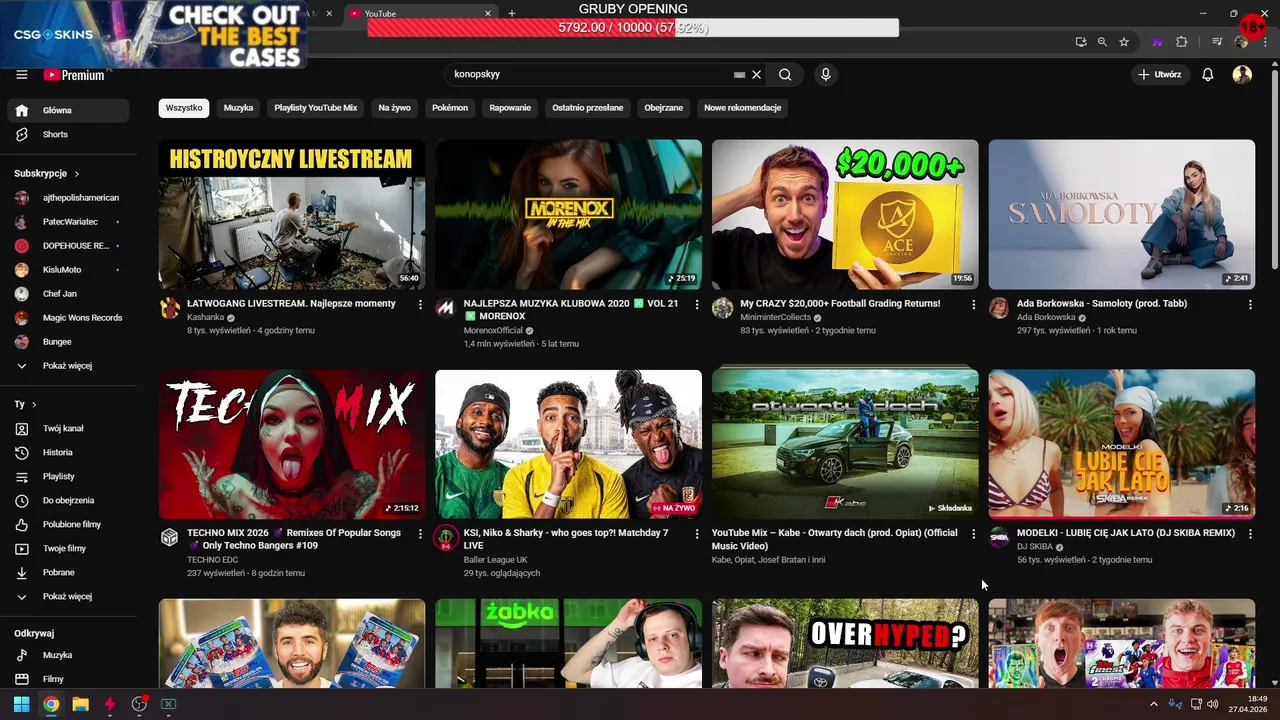Open MiniminterCollects channel link
Image resolution: width=1280 pixels, height=720 pixels.
775,317
